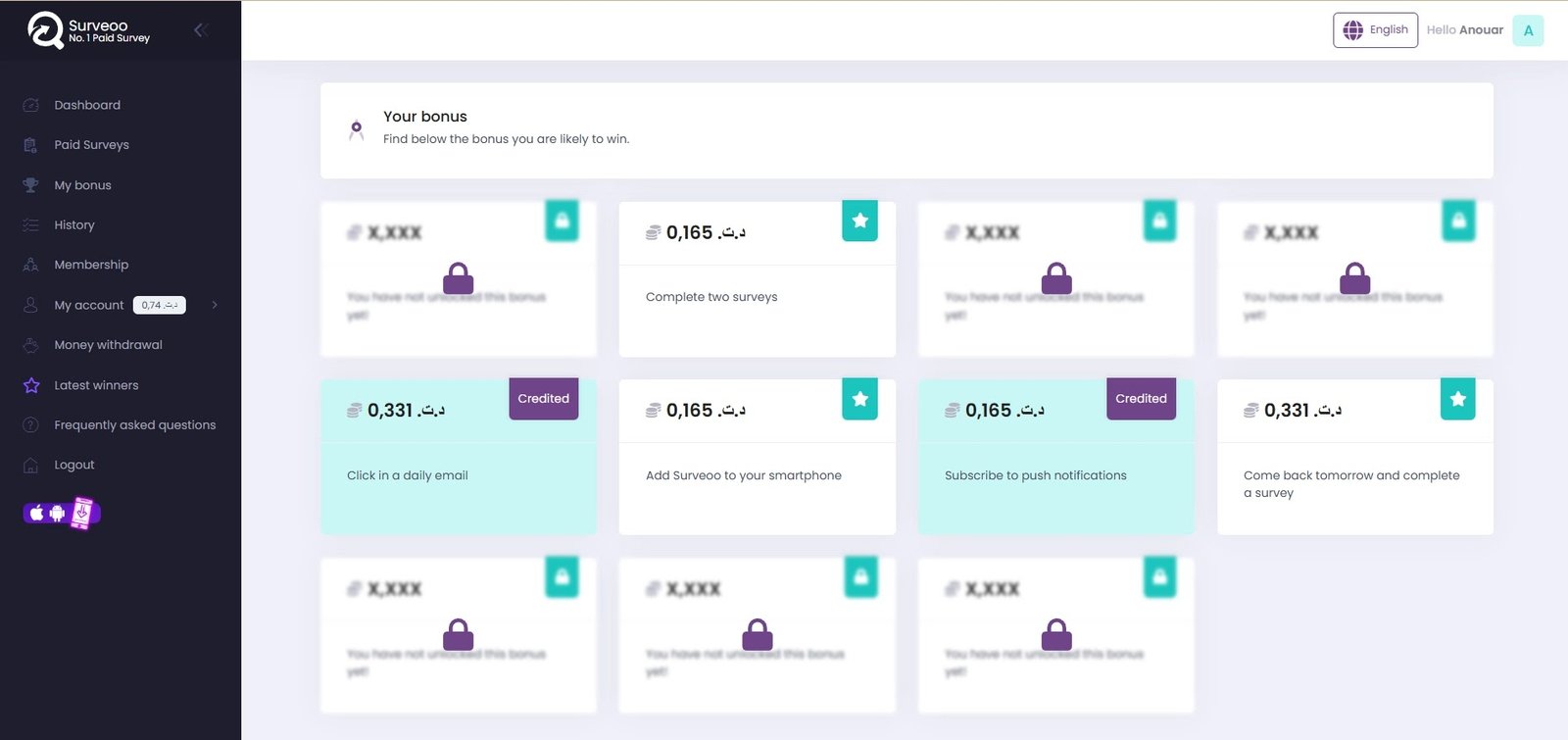Click the Money withdrawal piggy bank icon
The width and height of the screenshot is (1568, 740).
pos(31,345)
